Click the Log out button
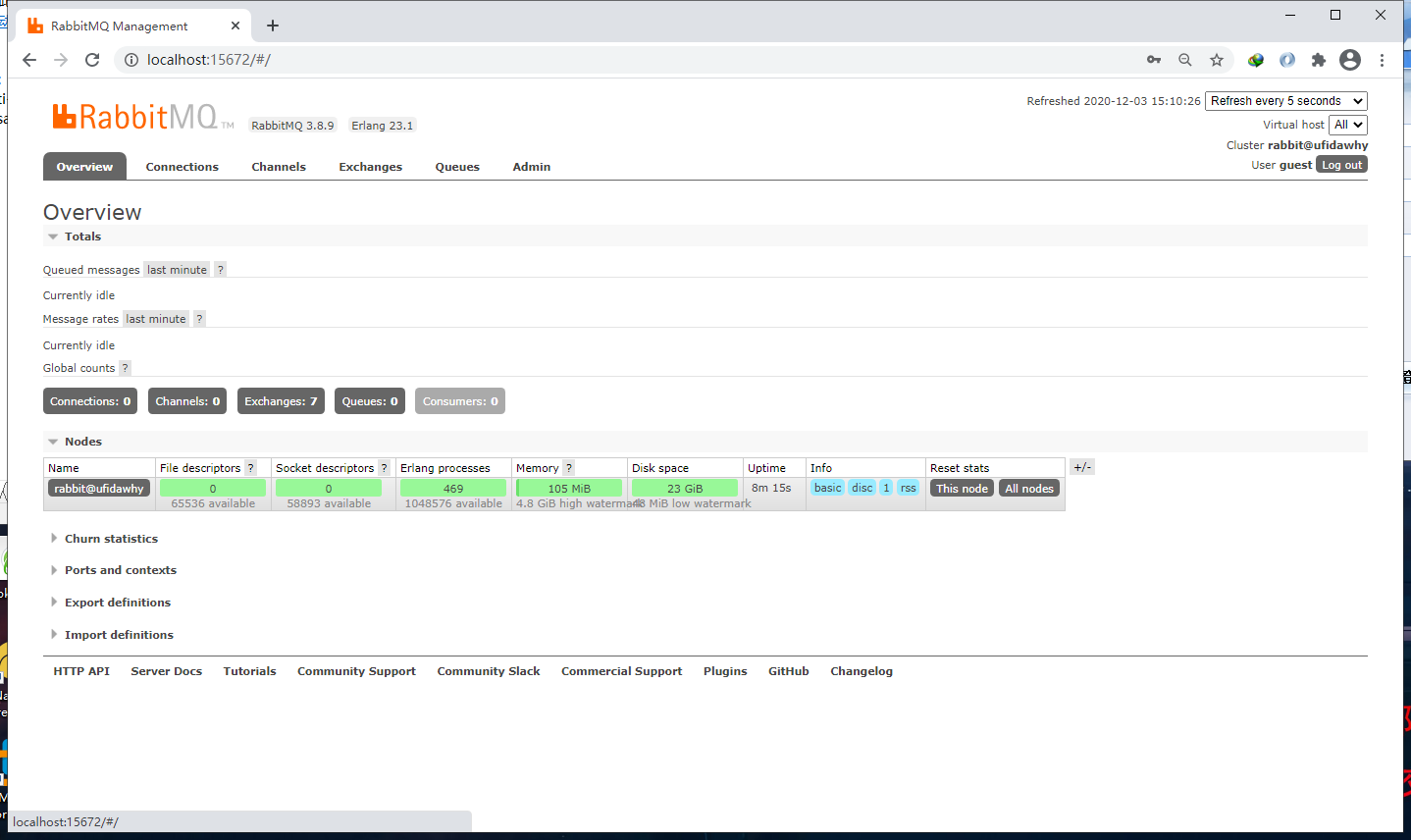 click(1340, 164)
